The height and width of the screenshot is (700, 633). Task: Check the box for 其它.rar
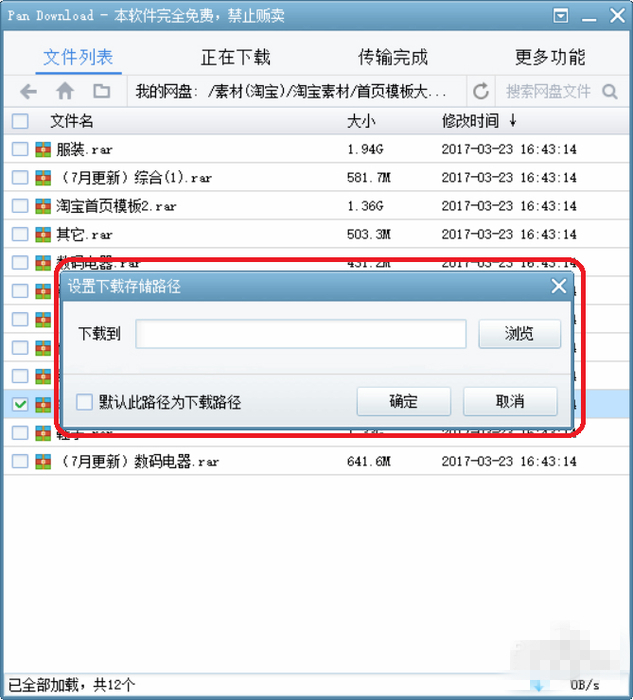coord(20,234)
